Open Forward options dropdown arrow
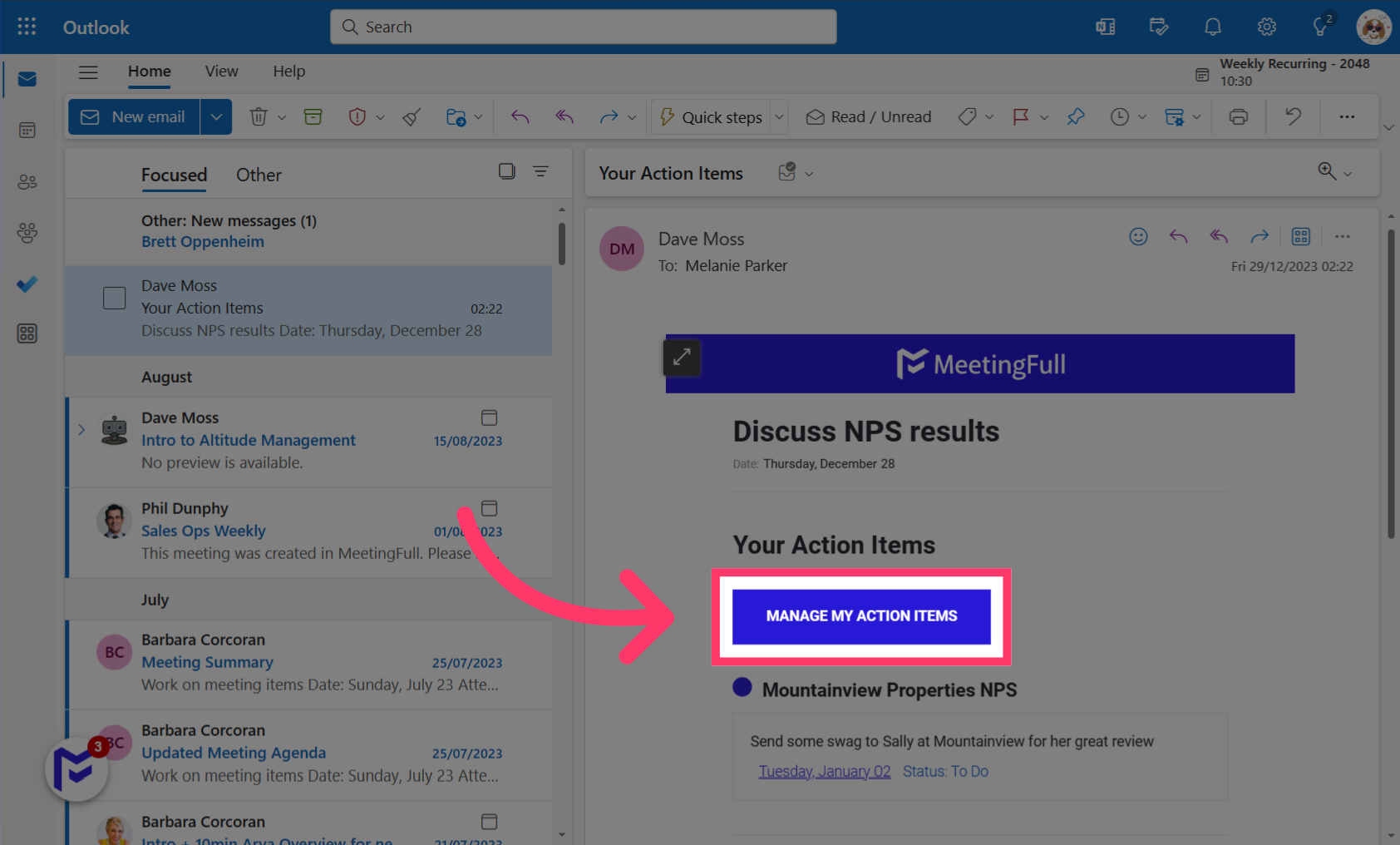Screen dimensions: 1400x845 [x=632, y=117]
